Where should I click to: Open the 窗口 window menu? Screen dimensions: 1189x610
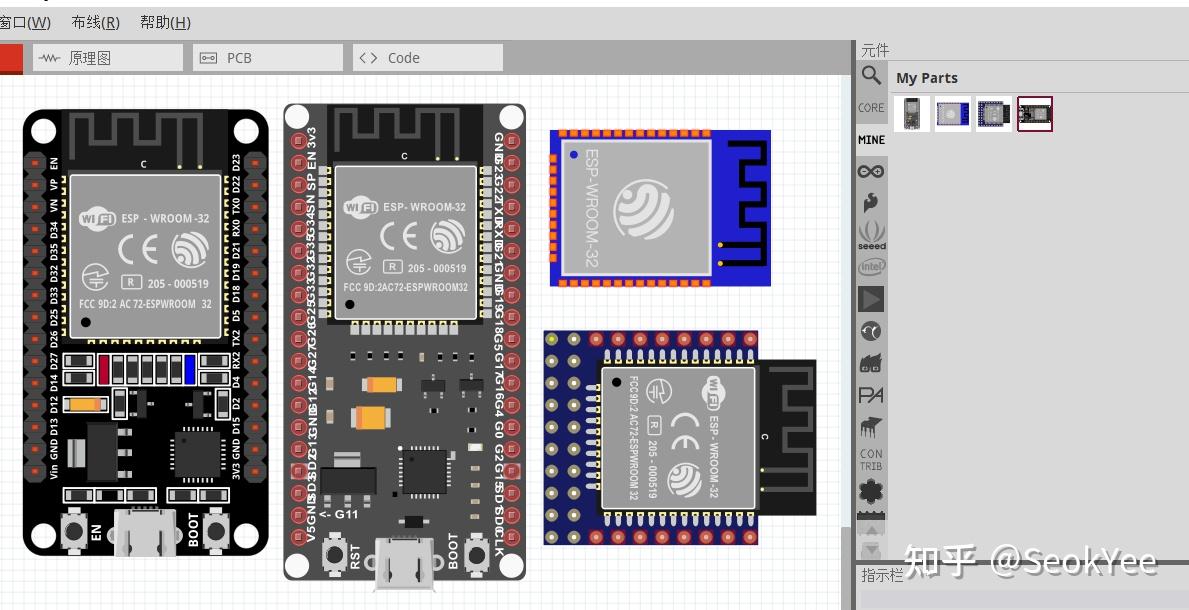26,21
